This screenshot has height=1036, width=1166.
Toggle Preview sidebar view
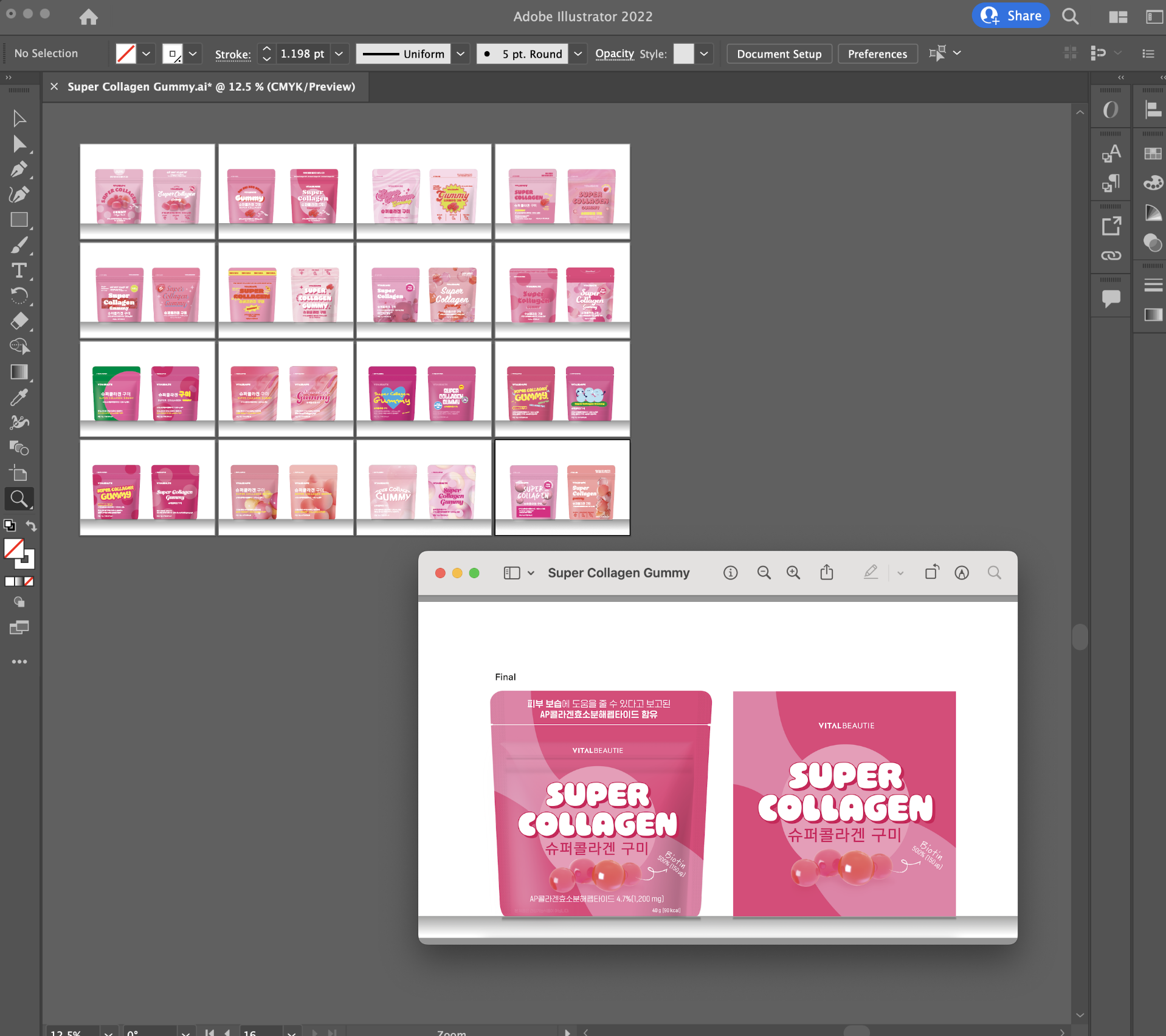pyautogui.click(x=512, y=573)
